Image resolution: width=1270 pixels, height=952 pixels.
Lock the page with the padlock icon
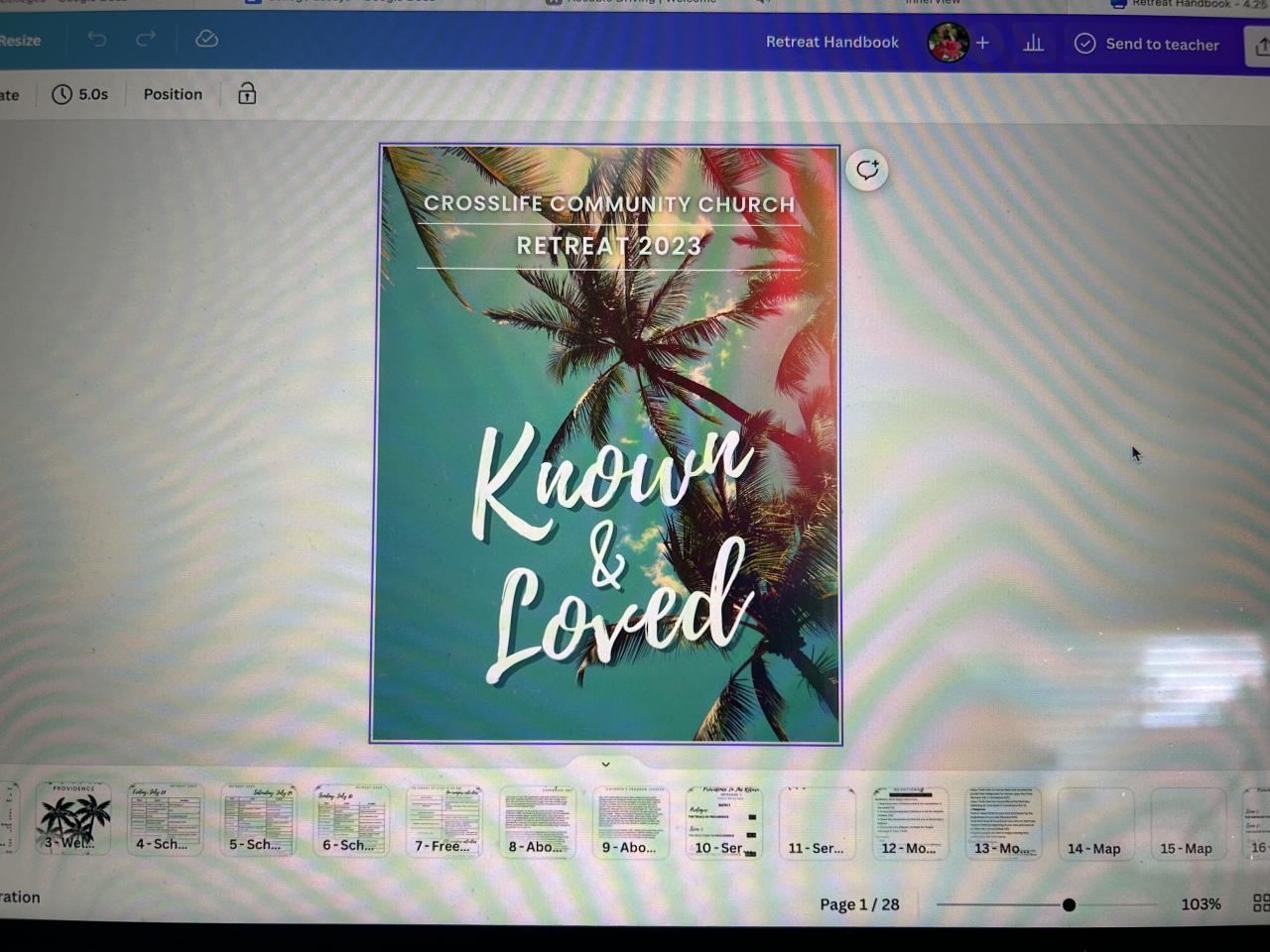pyautogui.click(x=247, y=93)
